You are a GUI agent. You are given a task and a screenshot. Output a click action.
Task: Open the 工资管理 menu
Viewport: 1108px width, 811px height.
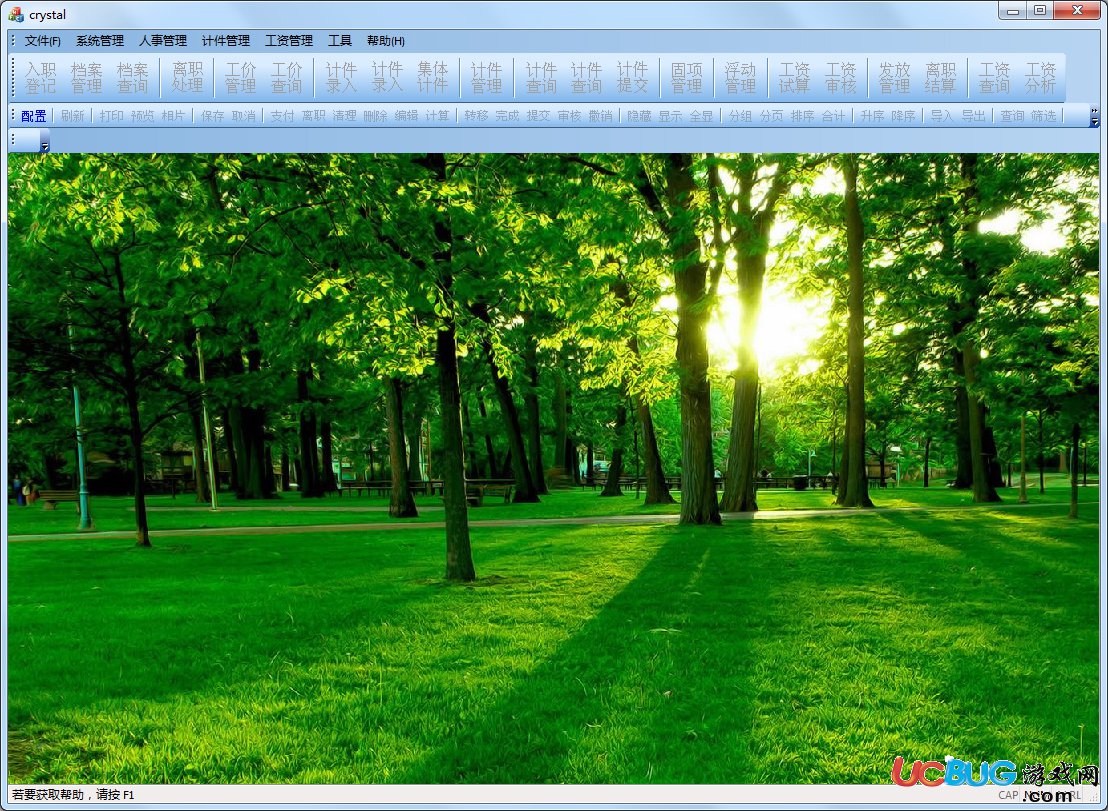click(x=288, y=41)
